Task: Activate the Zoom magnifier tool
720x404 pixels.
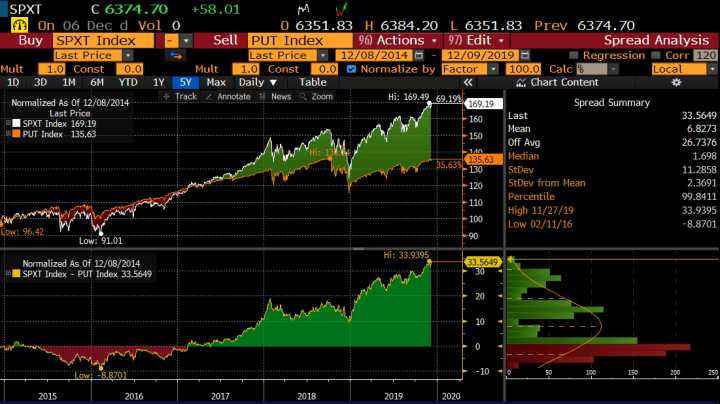Action: pos(316,97)
